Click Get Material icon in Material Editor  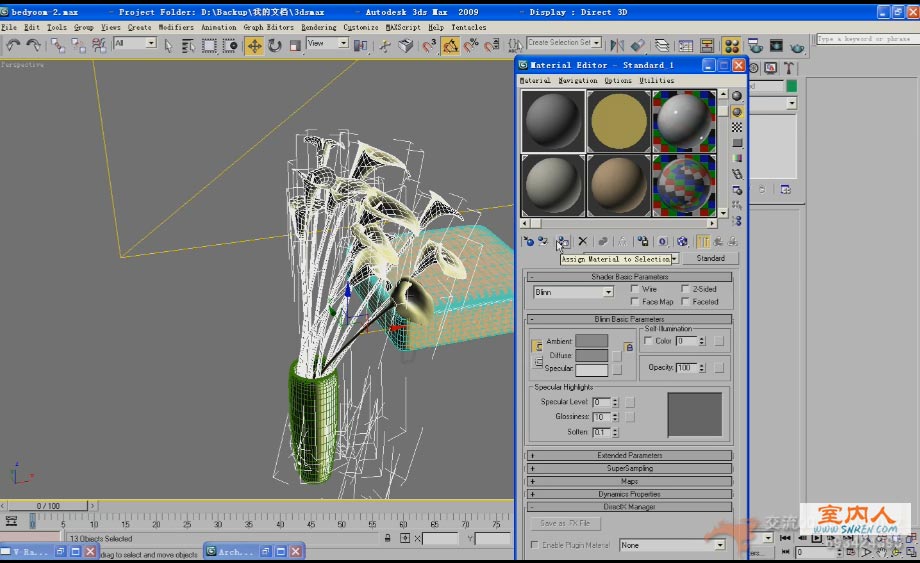(x=528, y=242)
